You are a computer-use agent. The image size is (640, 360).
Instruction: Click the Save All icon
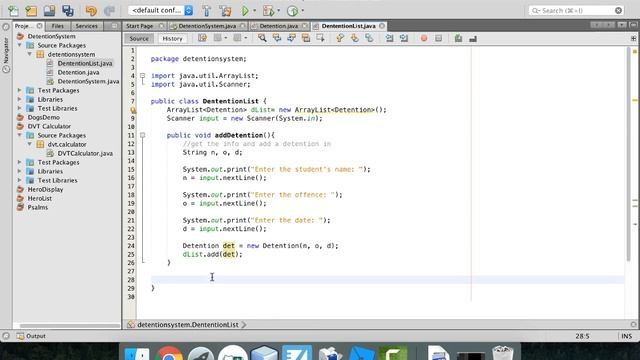pos(68,11)
